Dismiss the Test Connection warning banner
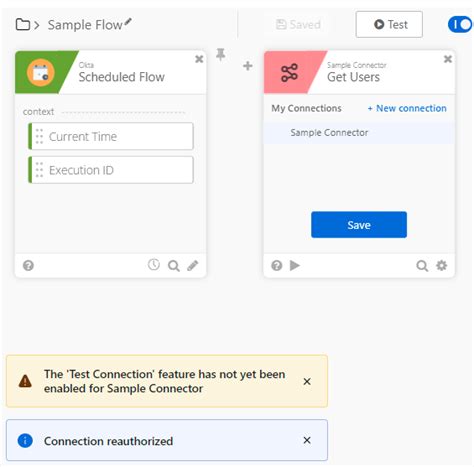This screenshot has height=467, width=474. point(307,381)
